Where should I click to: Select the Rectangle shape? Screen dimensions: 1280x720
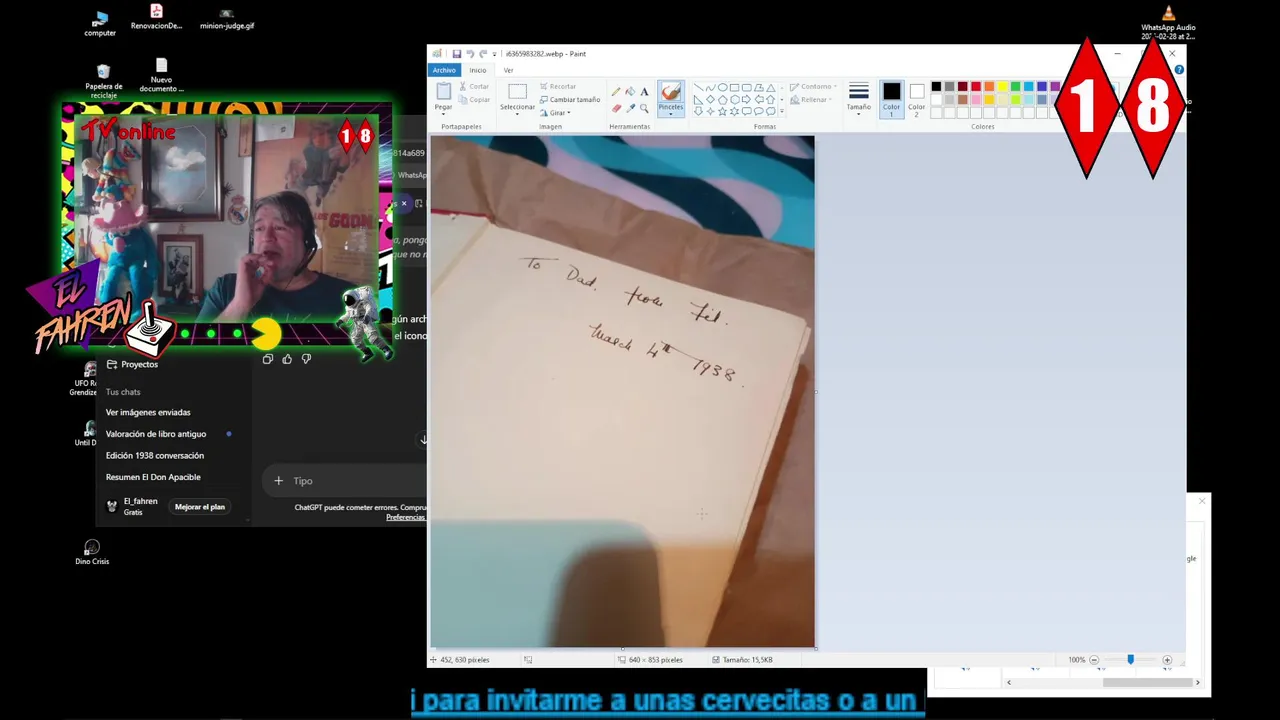point(734,88)
